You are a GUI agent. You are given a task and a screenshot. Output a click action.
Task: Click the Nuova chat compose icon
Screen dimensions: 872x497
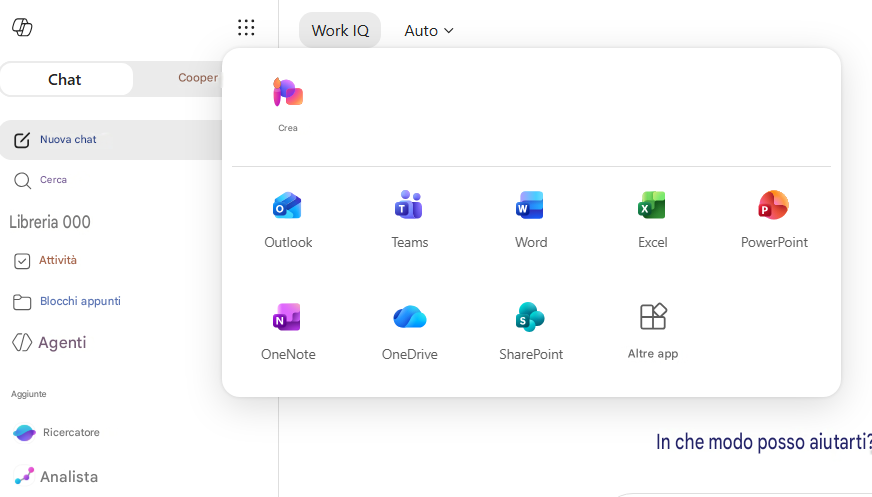coord(22,140)
